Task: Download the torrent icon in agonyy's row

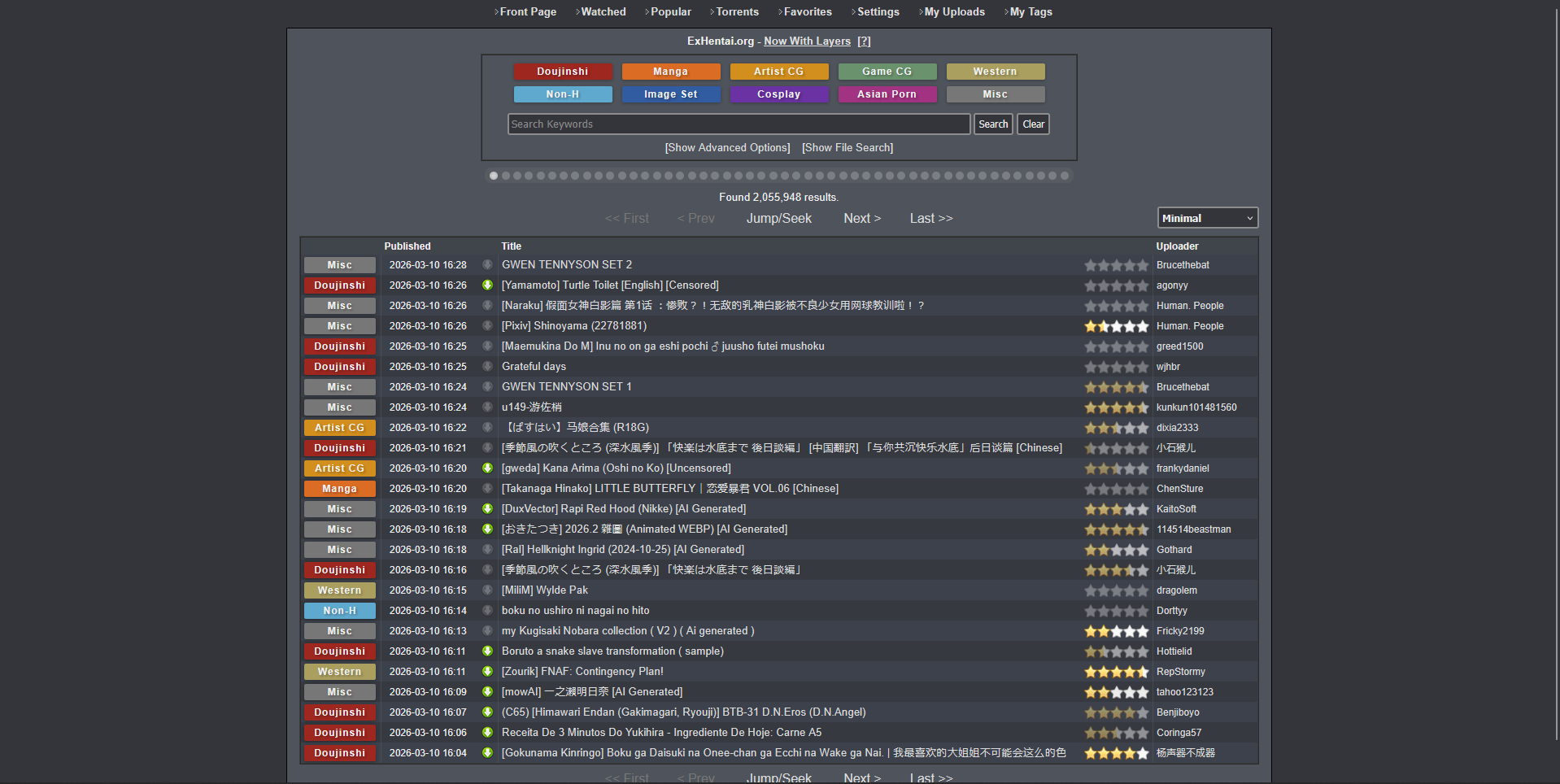Action: tap(487, 285)
